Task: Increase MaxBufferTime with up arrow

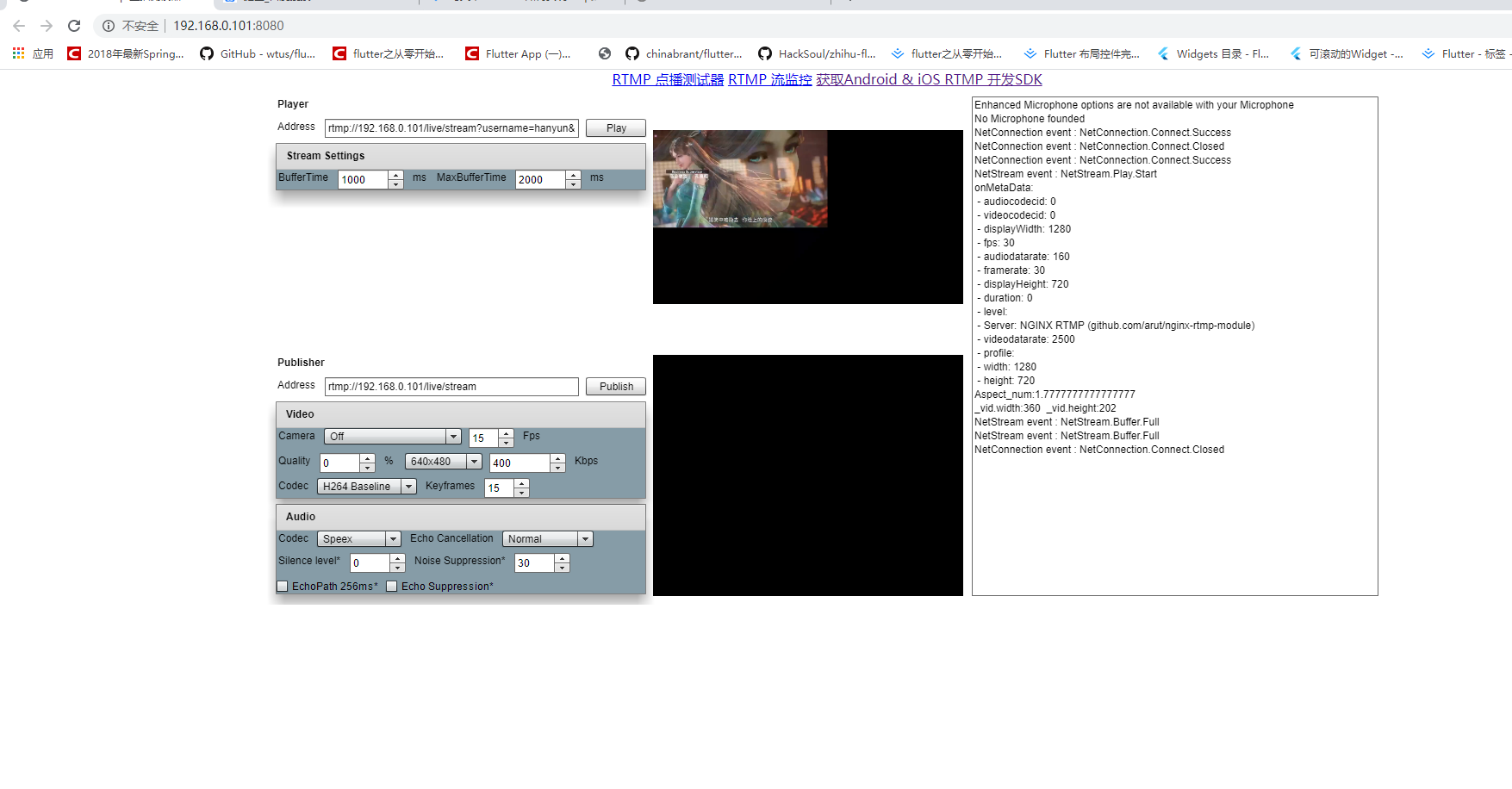Action: click(574, 175)
